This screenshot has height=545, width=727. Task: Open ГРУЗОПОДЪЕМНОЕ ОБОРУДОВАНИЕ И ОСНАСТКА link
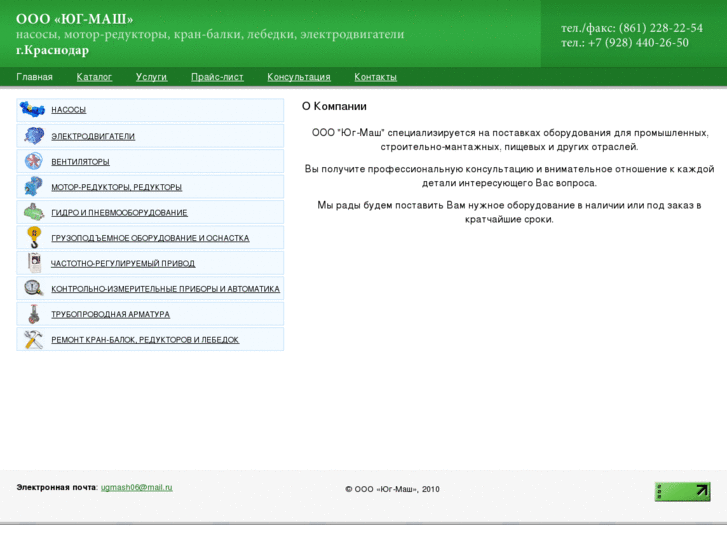150,238
